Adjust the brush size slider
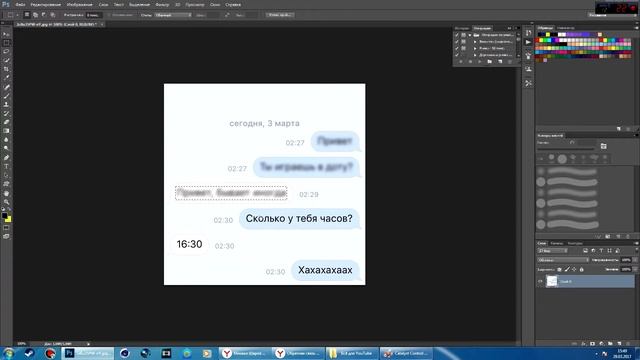Viewport: 640px width, 360px height. [x=565, y=149]
